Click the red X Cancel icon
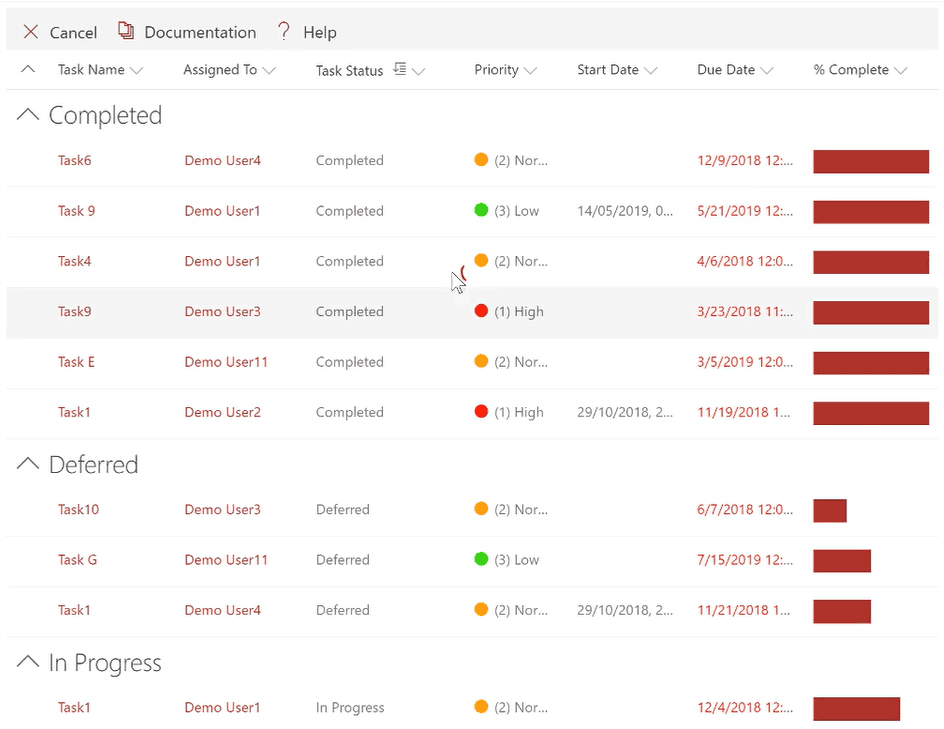The width and height of the screenshot is (944, 729). click(x=30, y=31)
